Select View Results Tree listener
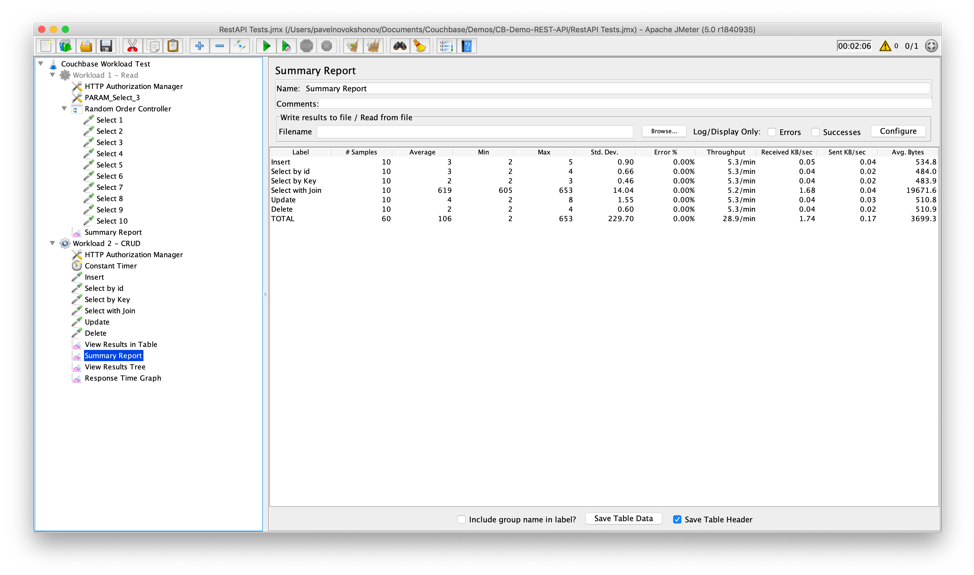 tap(115, 366)
